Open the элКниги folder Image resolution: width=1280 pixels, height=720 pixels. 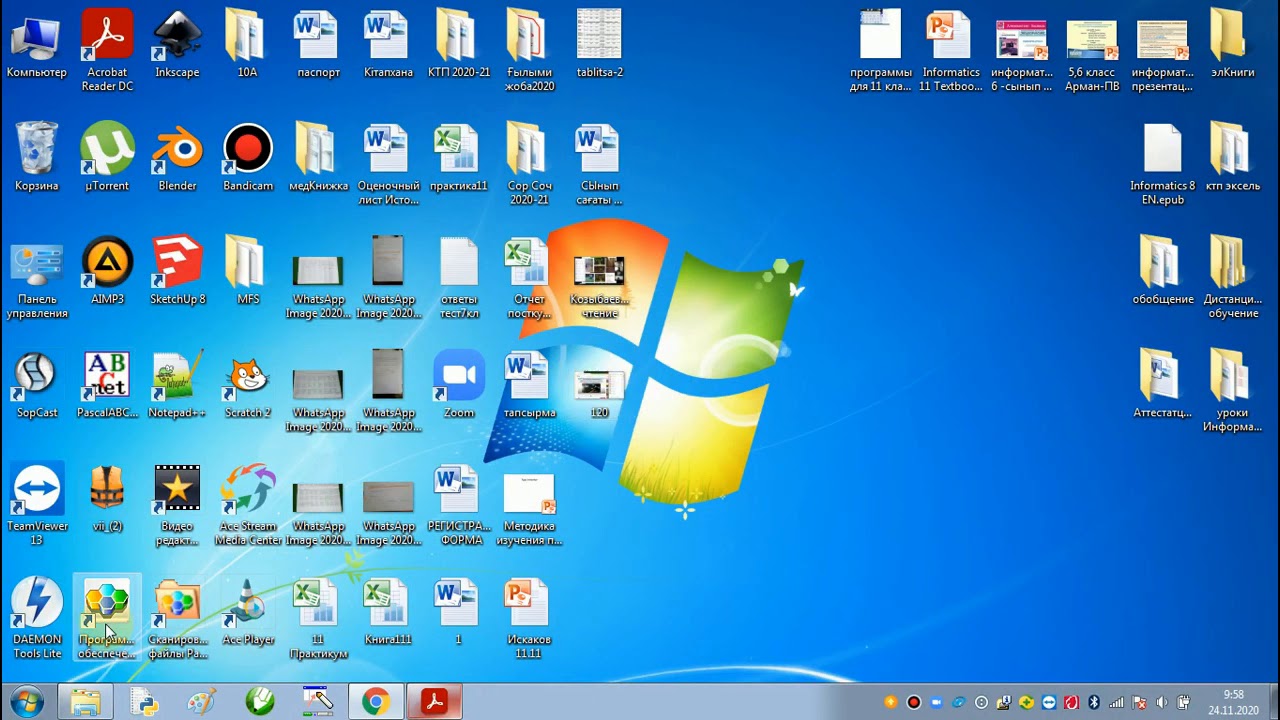point(1233,44)
